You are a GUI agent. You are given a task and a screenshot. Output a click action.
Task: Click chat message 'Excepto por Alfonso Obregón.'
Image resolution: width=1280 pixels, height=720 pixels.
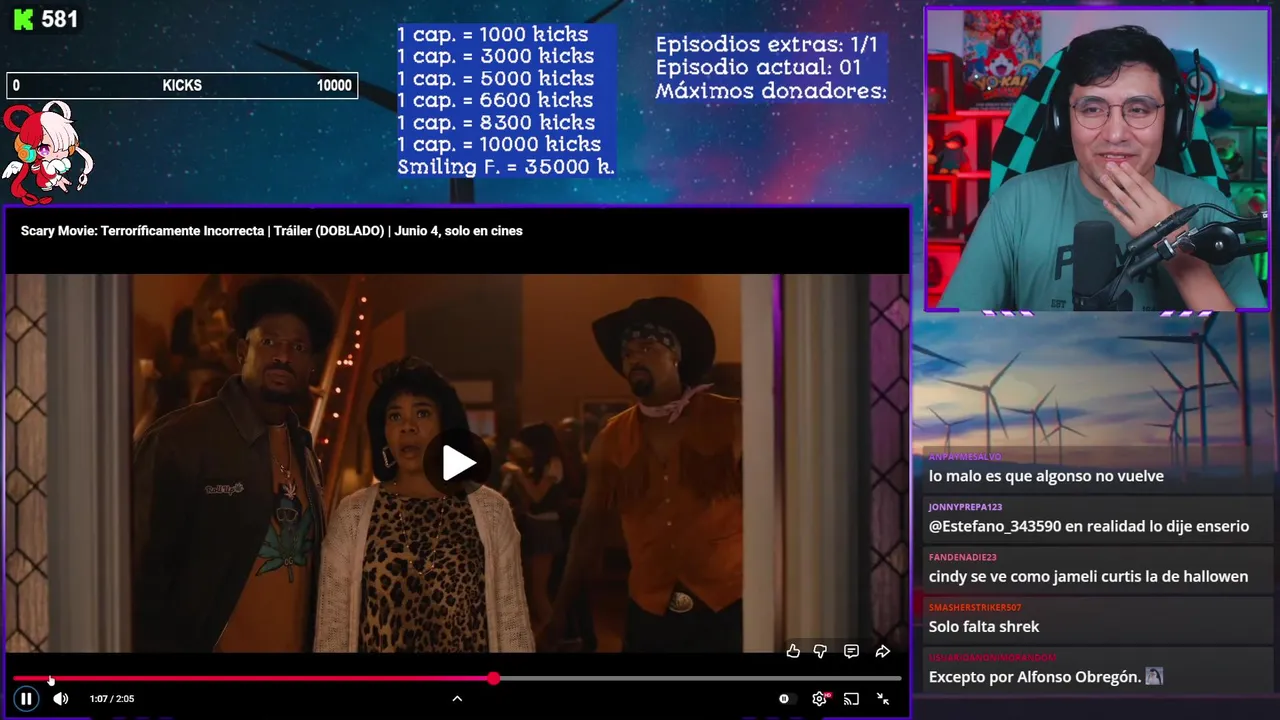click(1035, 677)
